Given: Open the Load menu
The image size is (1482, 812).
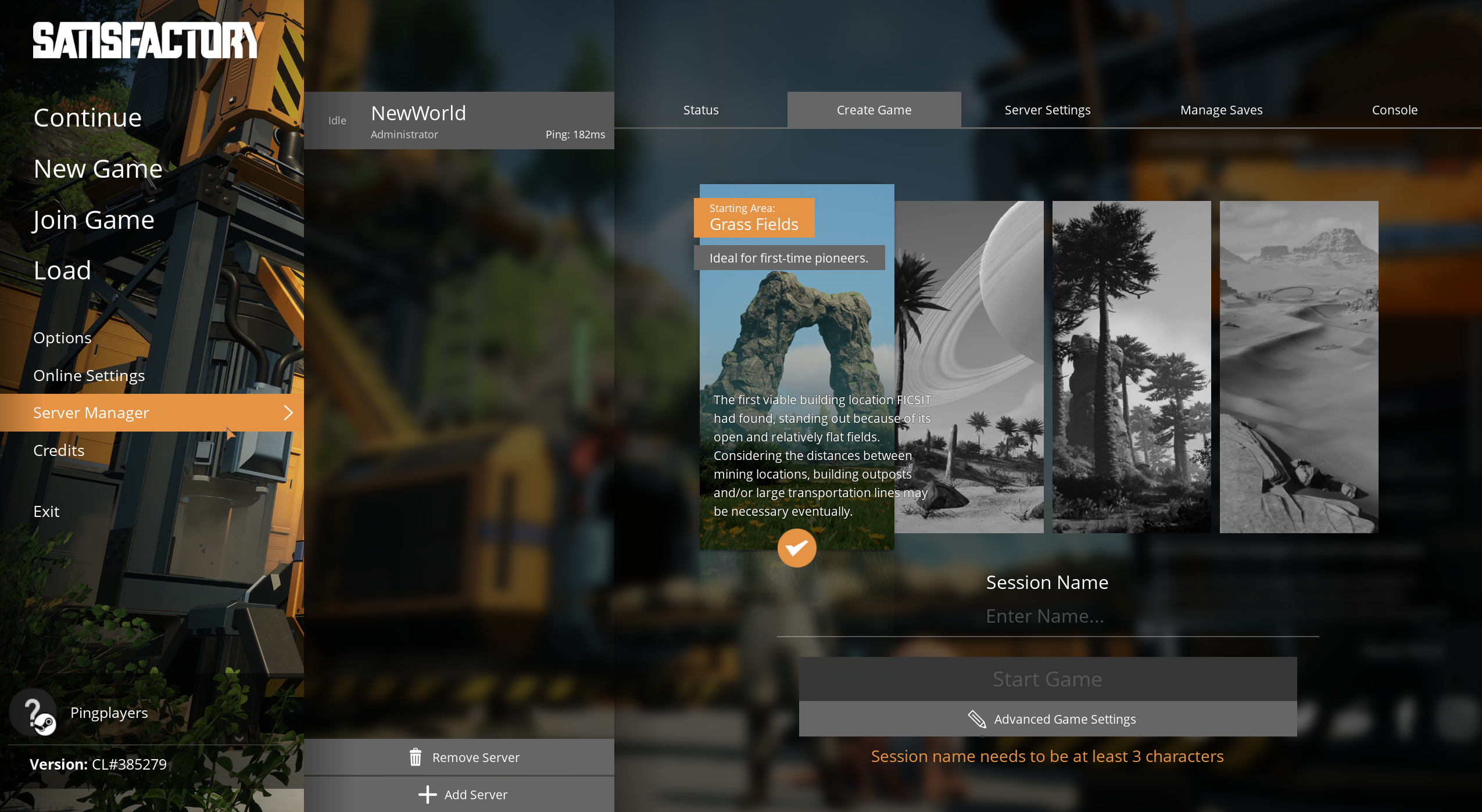Looking at the screenshot, I should click(x=62, y=270).
